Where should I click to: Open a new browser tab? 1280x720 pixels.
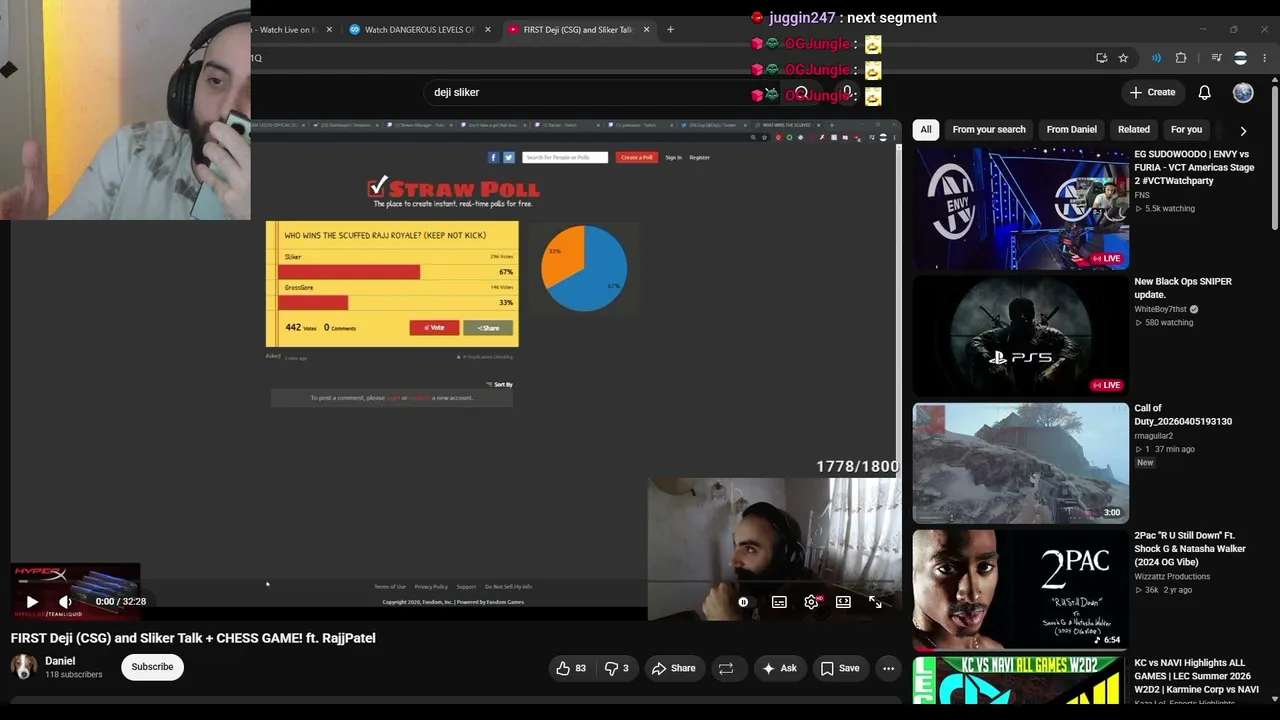(670, 30)
